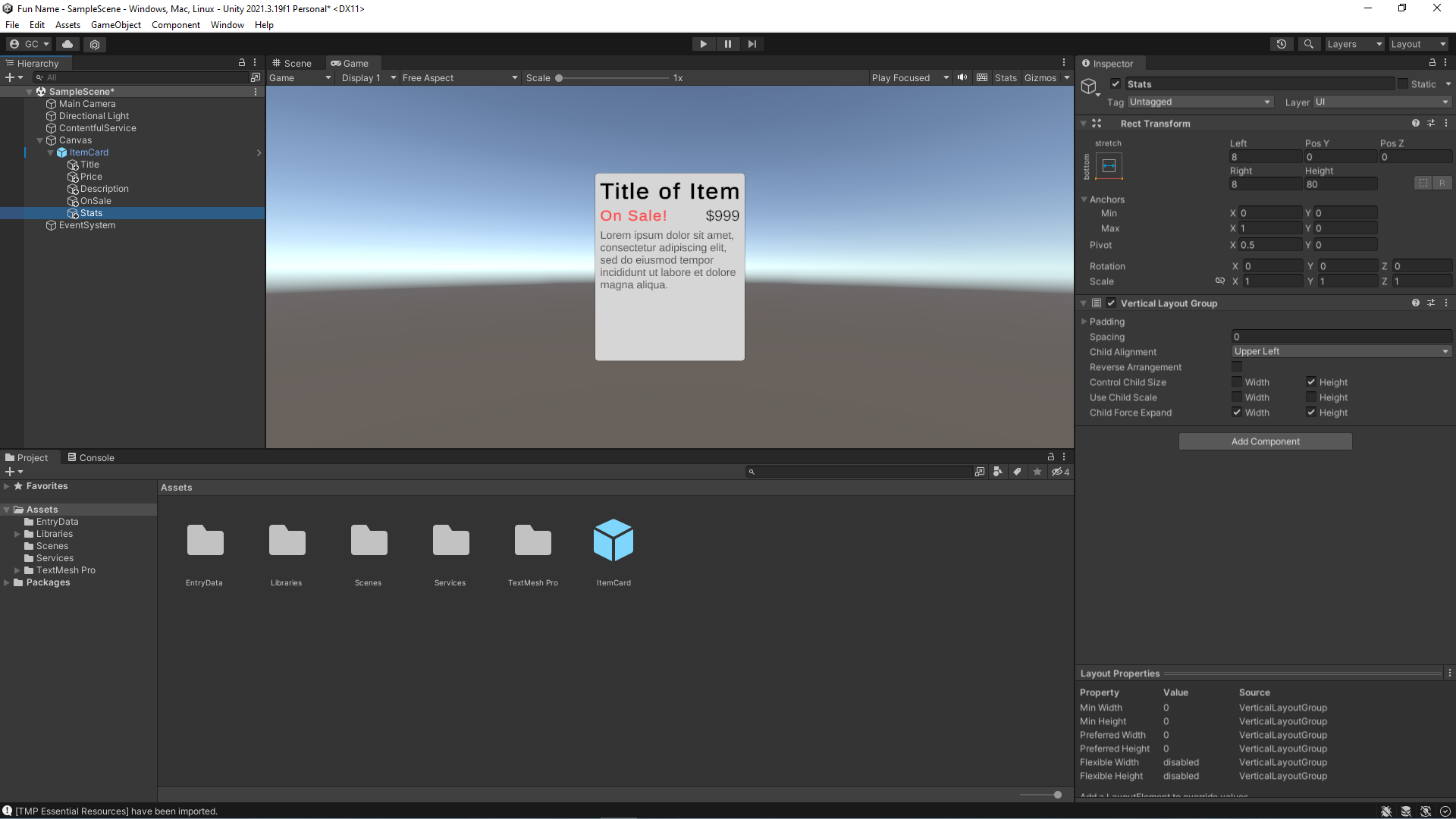Click the Step button in toolbar
The image size is (1456, 819).
pyautogui.click(x=752, y=44)
